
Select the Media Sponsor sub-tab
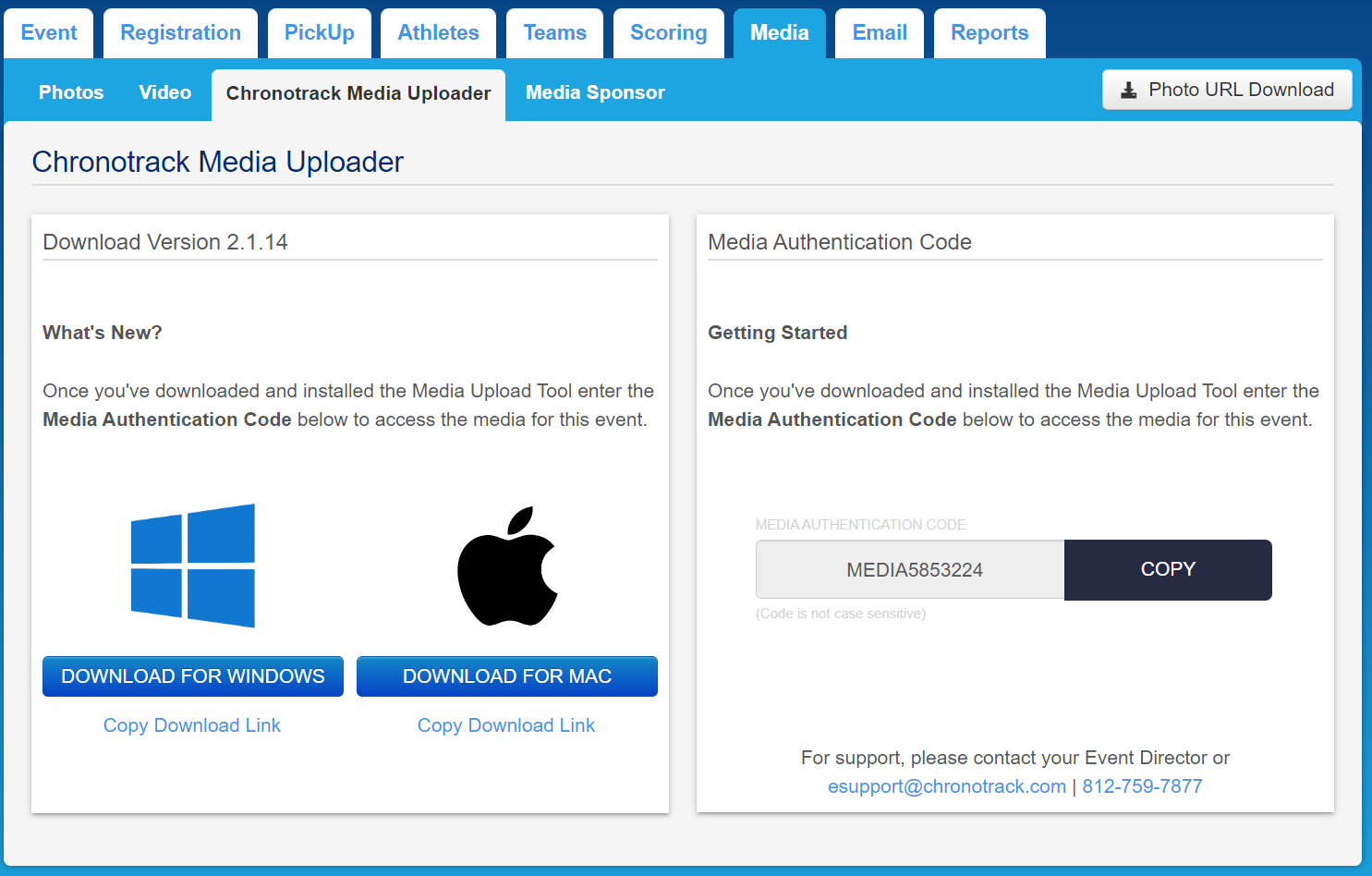pyautogui.click(x=595, y=92)
